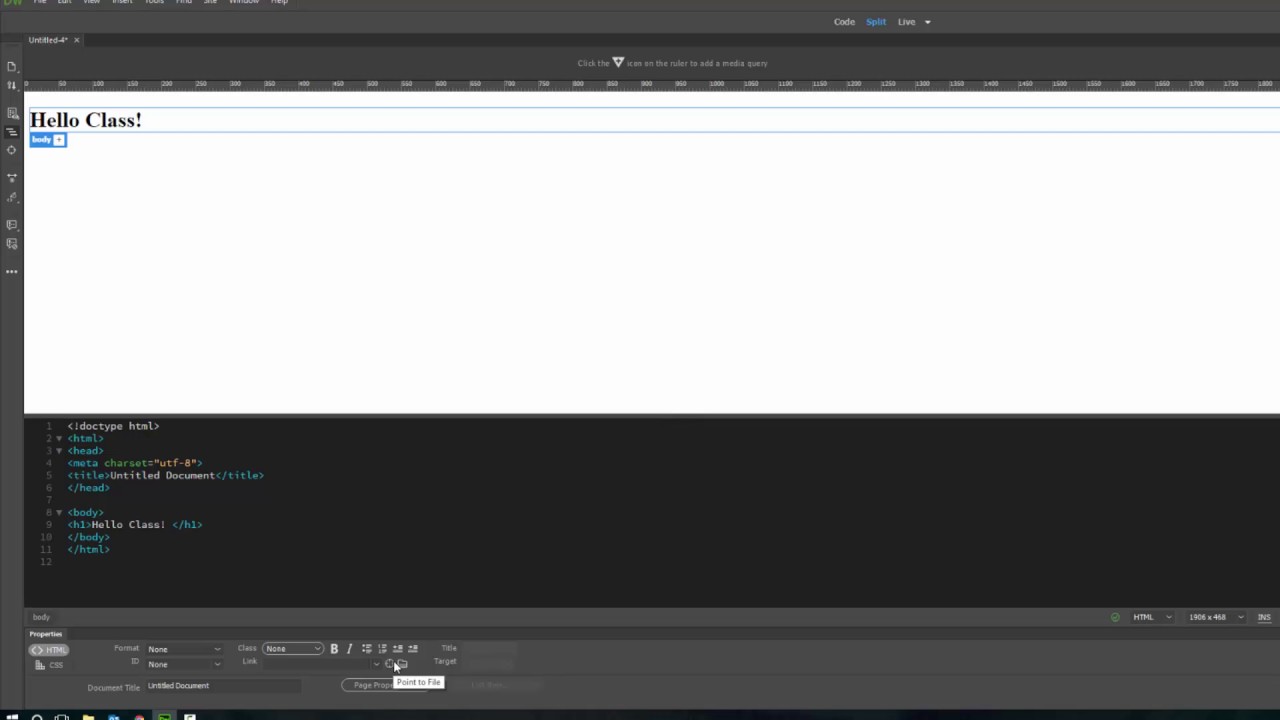Open Windows Start menu
1280x720 pixels.
pyautogui.click(x=12, y=716)
